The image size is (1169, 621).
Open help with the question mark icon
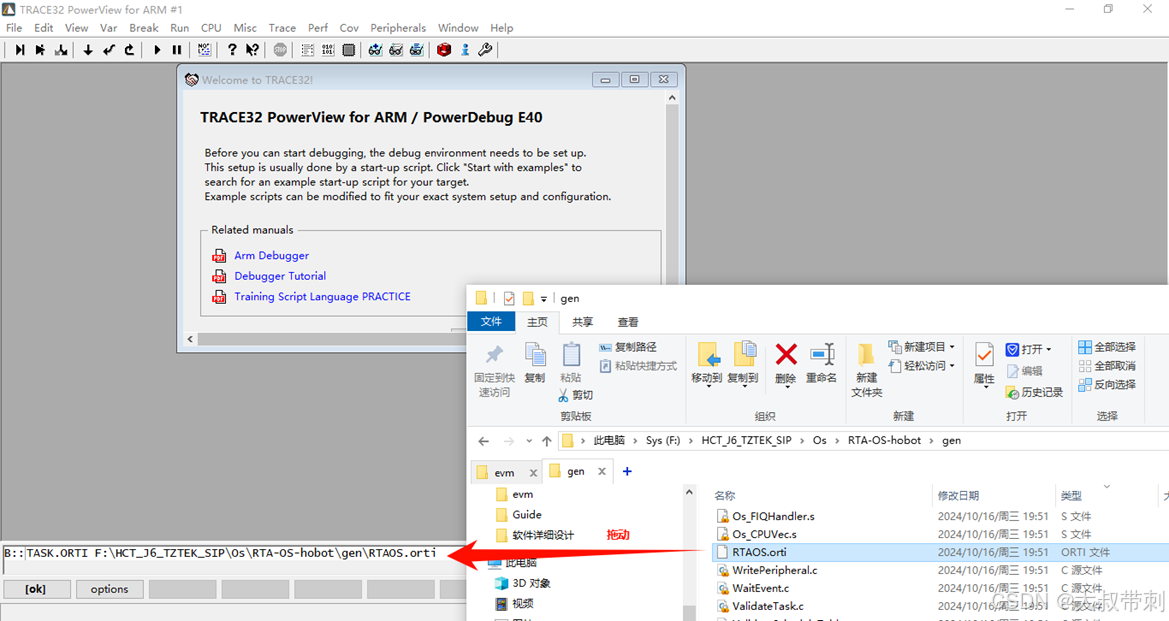(232, 50)
